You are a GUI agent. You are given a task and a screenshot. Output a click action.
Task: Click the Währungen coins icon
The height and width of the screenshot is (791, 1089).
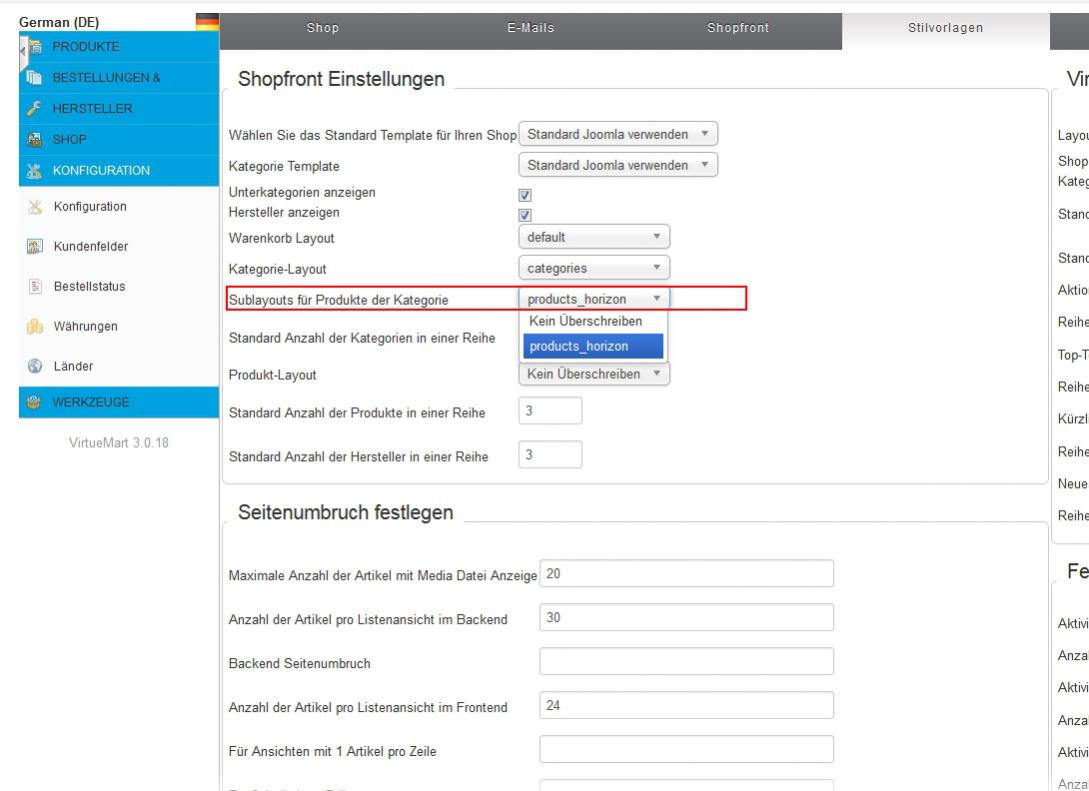(35, 327)
